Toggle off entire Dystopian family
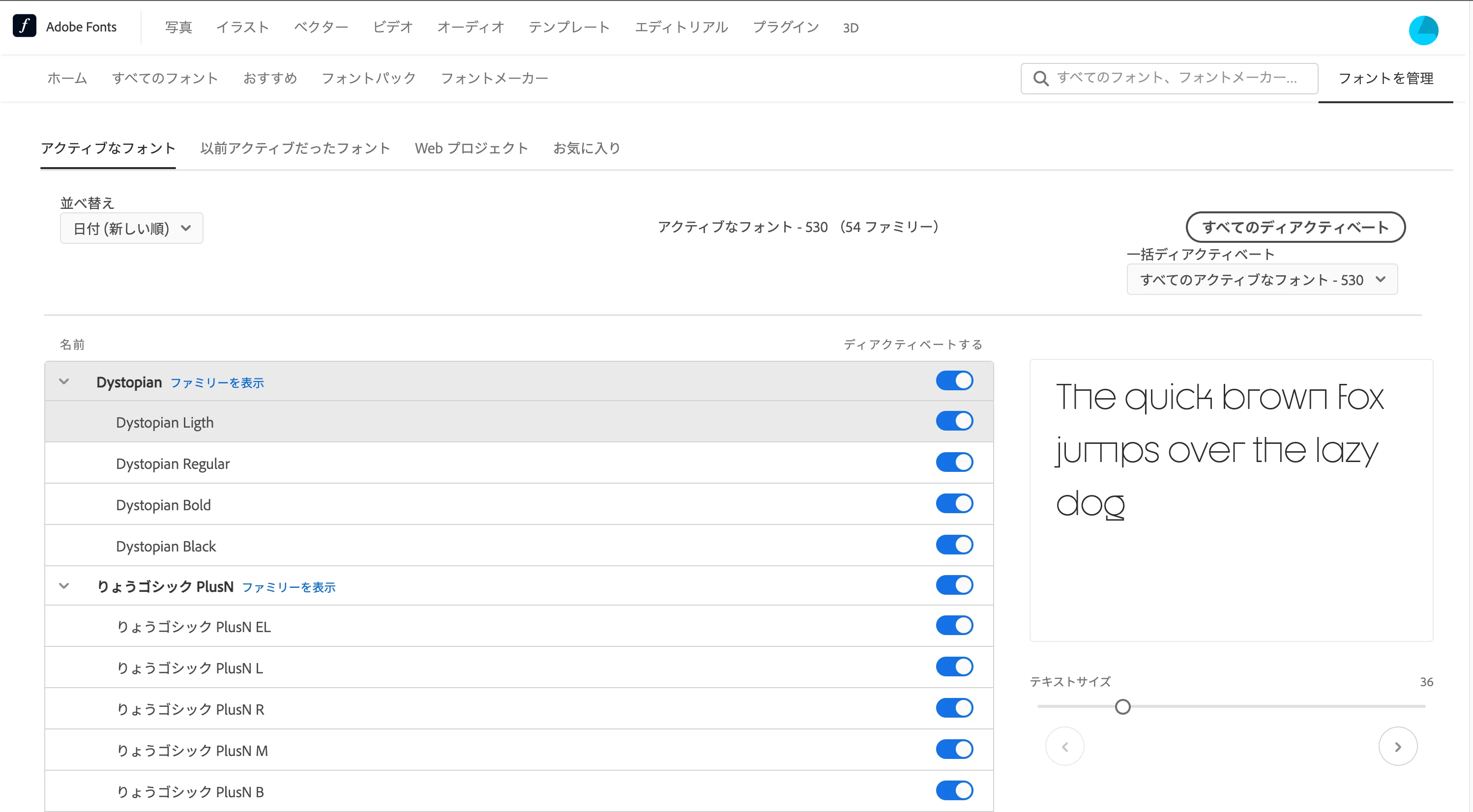Viewport: 1473px width, 812px height. coord(954,381)
